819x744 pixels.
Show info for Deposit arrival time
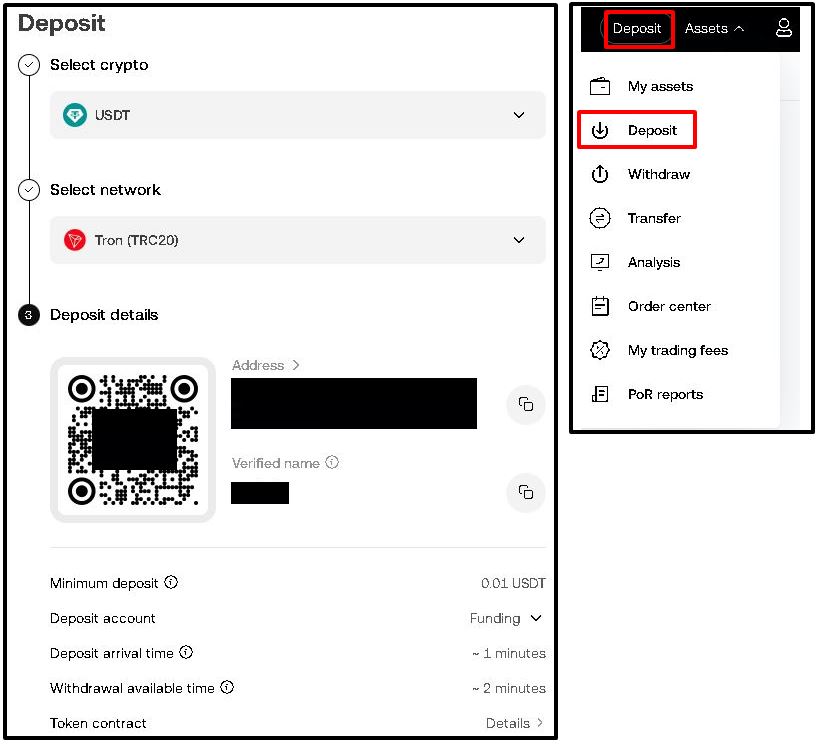pos(186,652)
